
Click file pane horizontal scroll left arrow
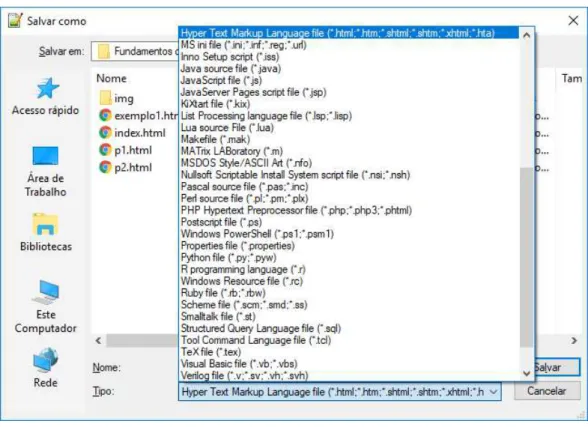pos(98,340)
